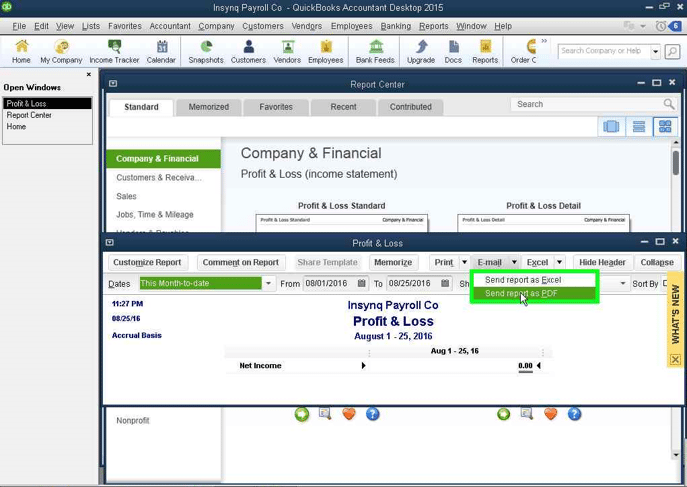Close the Open Windows panel
The width and height of the screenshot is (687, 487).
pyautogui.click(x=89, y=74)
